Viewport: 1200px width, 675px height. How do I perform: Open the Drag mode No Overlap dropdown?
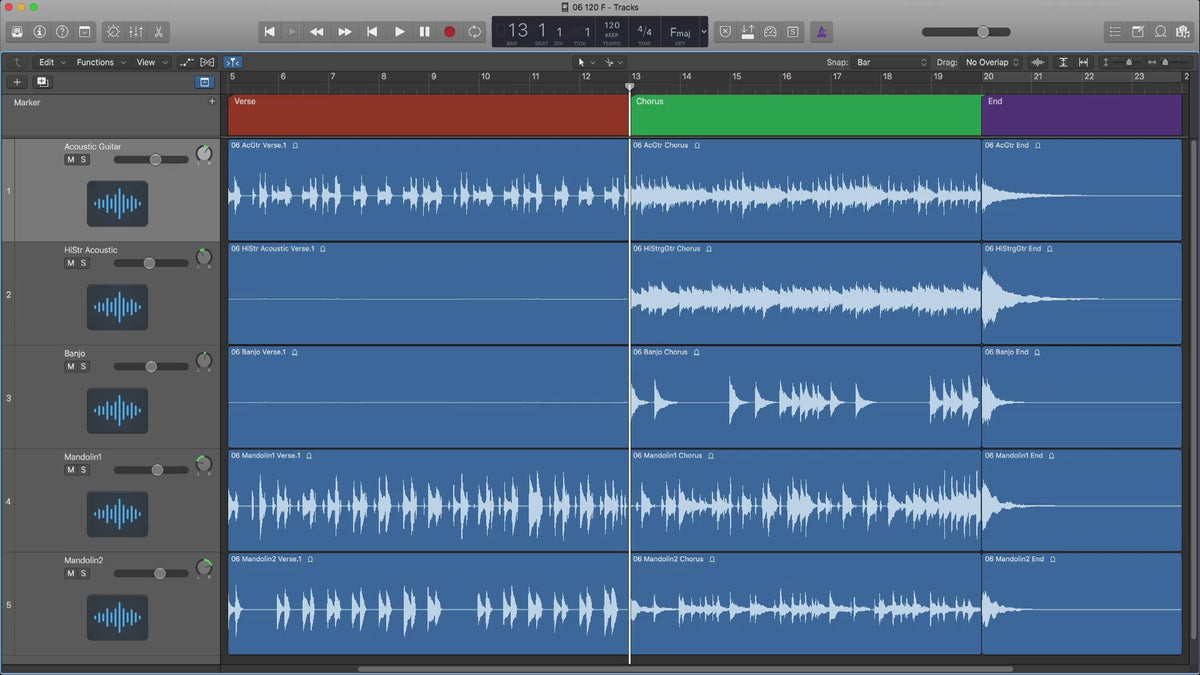pos(992,62)
